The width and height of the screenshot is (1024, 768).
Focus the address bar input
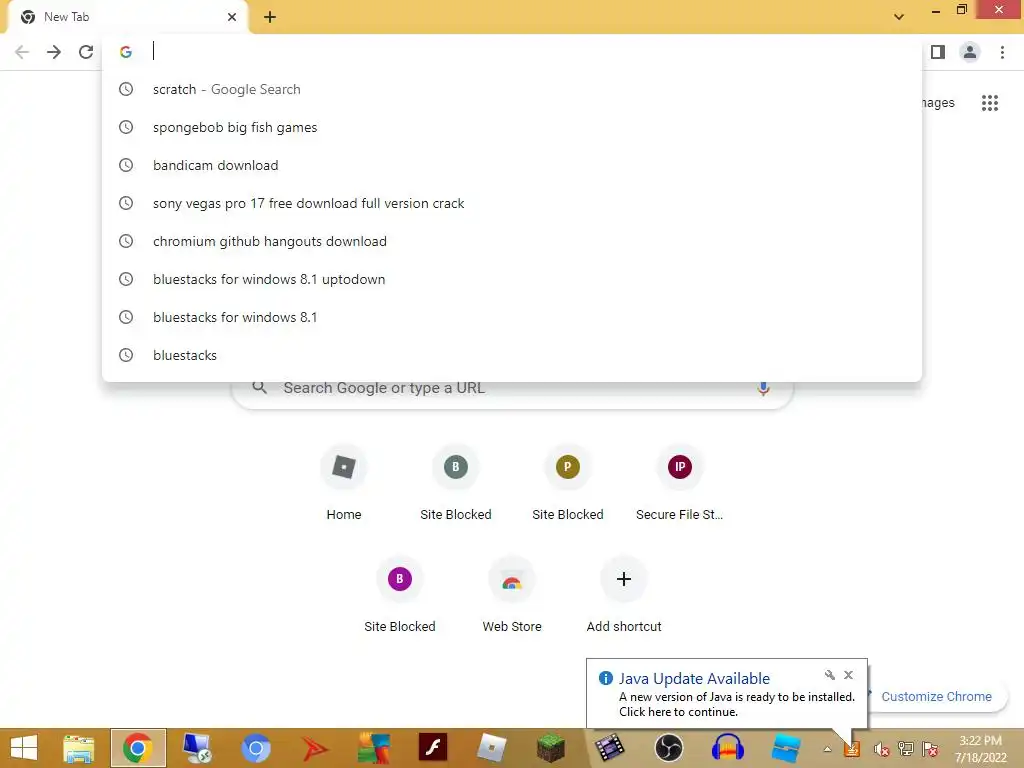coord(522,52)
